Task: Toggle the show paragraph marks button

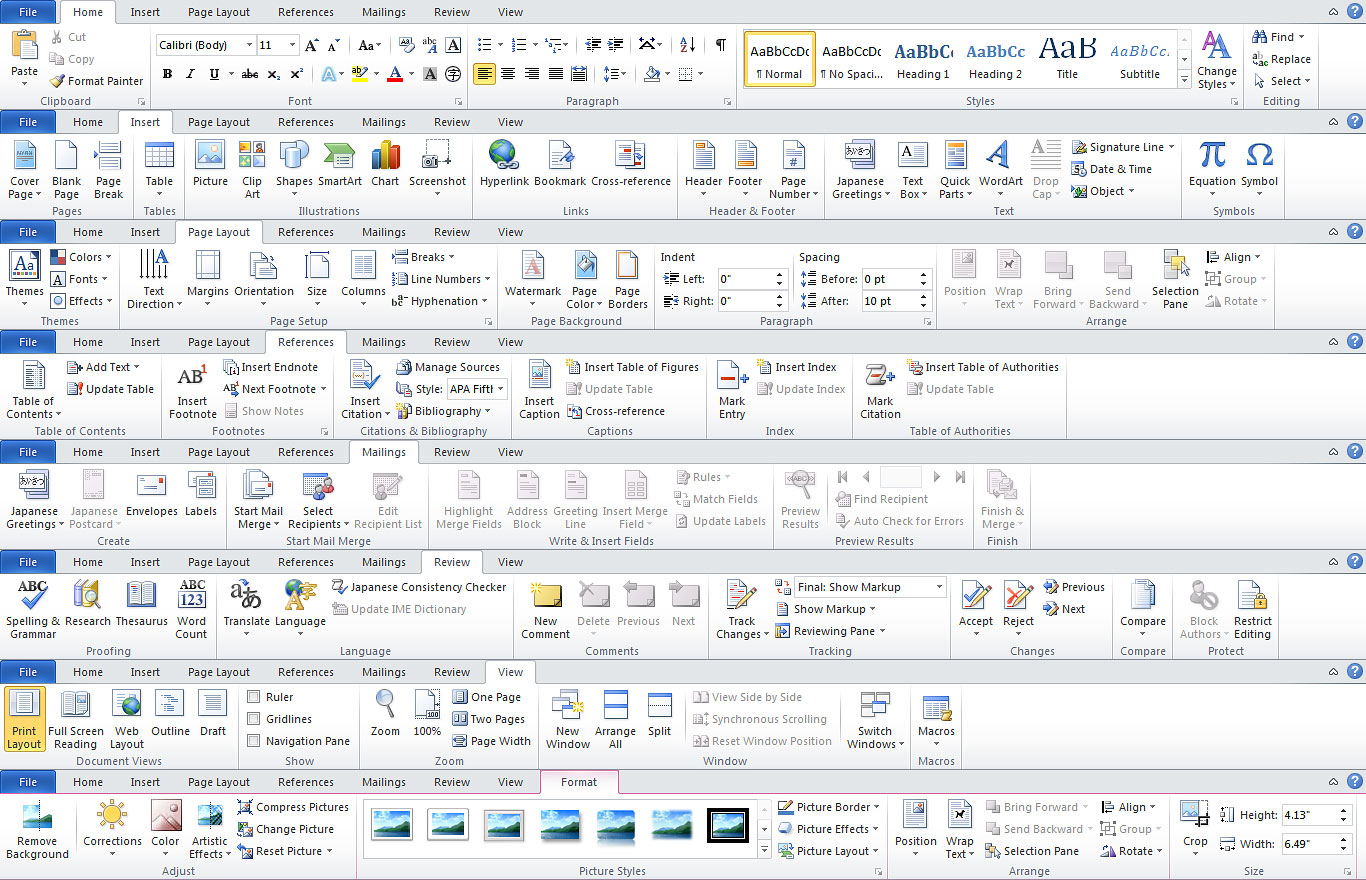Action: (720, 45)
